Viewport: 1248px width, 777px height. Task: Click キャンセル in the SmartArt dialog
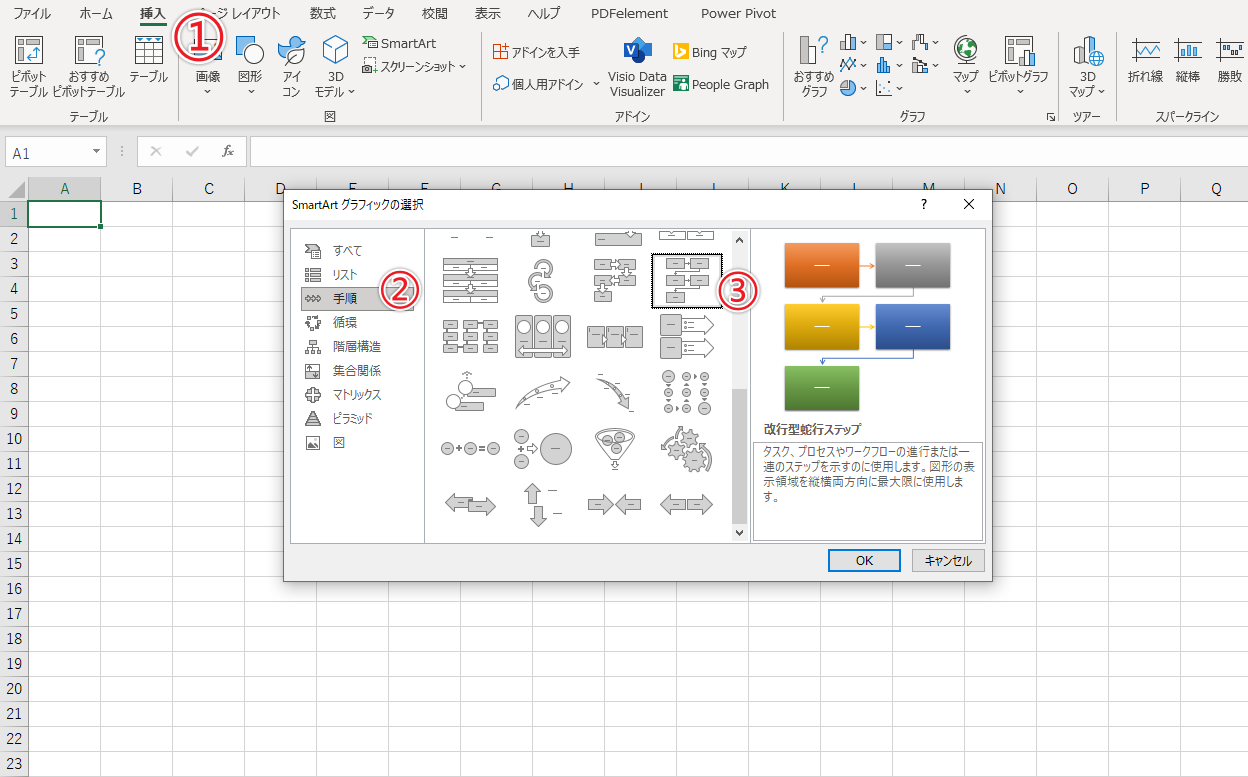(x=948, y=561)
